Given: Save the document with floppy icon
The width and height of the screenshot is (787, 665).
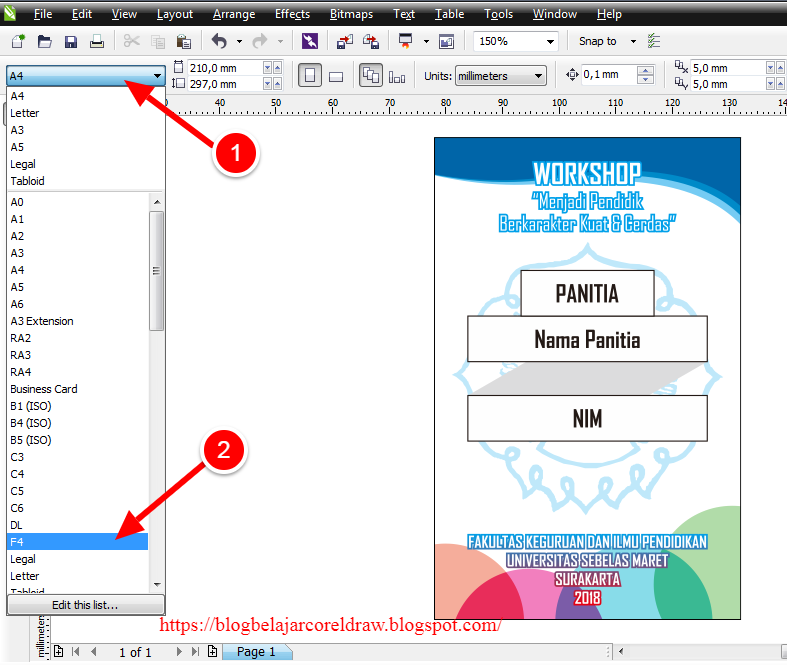Looking at the screenshot, I should tap(71, 41).
